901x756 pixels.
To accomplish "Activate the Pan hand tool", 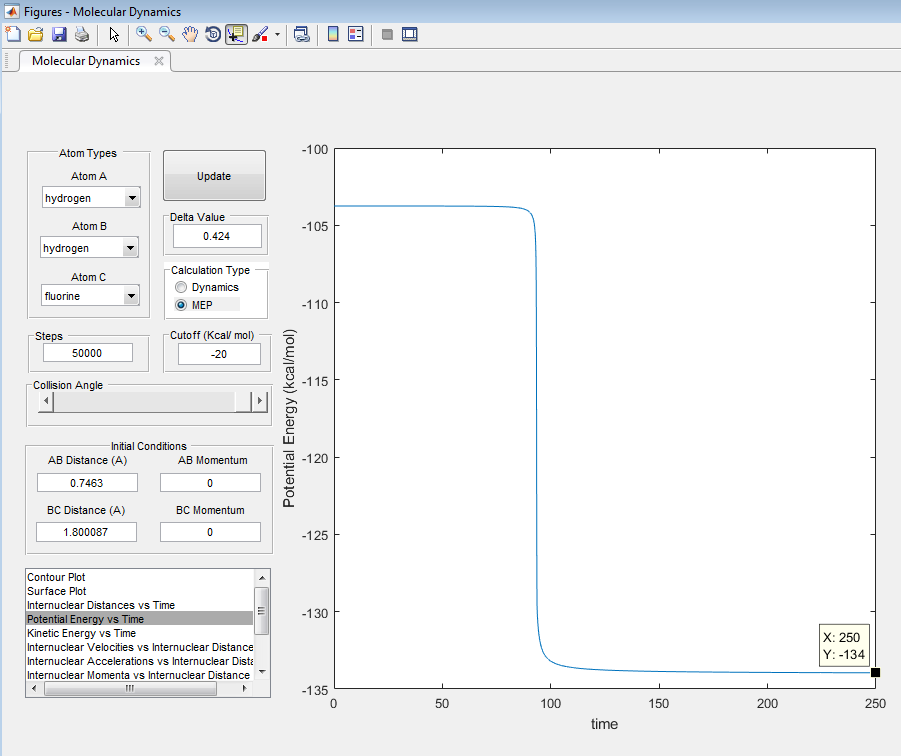I will pyautogui.click(x=190, y=34).
